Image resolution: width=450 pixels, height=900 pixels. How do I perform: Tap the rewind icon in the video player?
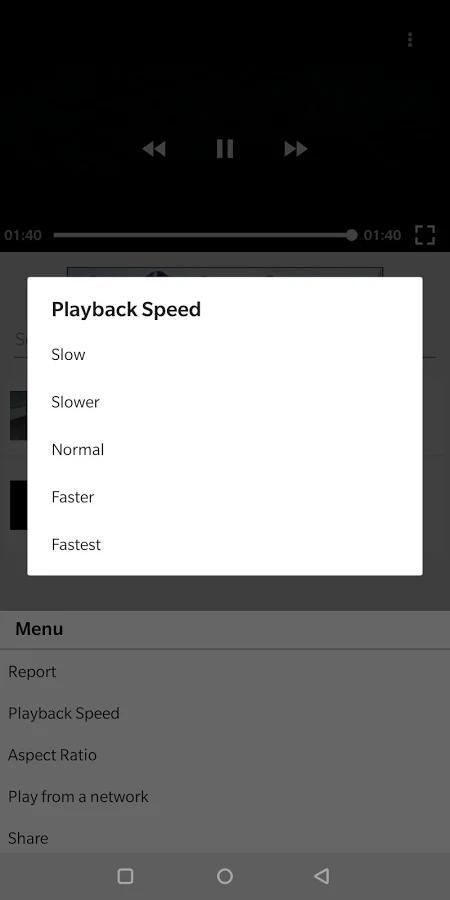pyautogui.click(x=154, y=149)
